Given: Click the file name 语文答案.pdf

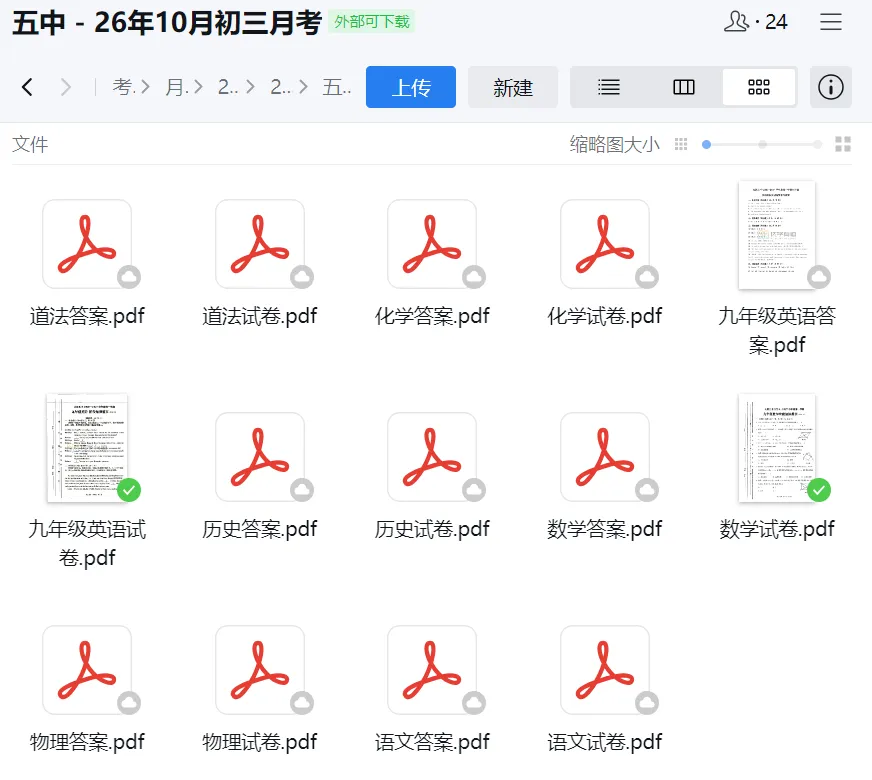Looking at the screenshot, I should [x=432, y=742].
